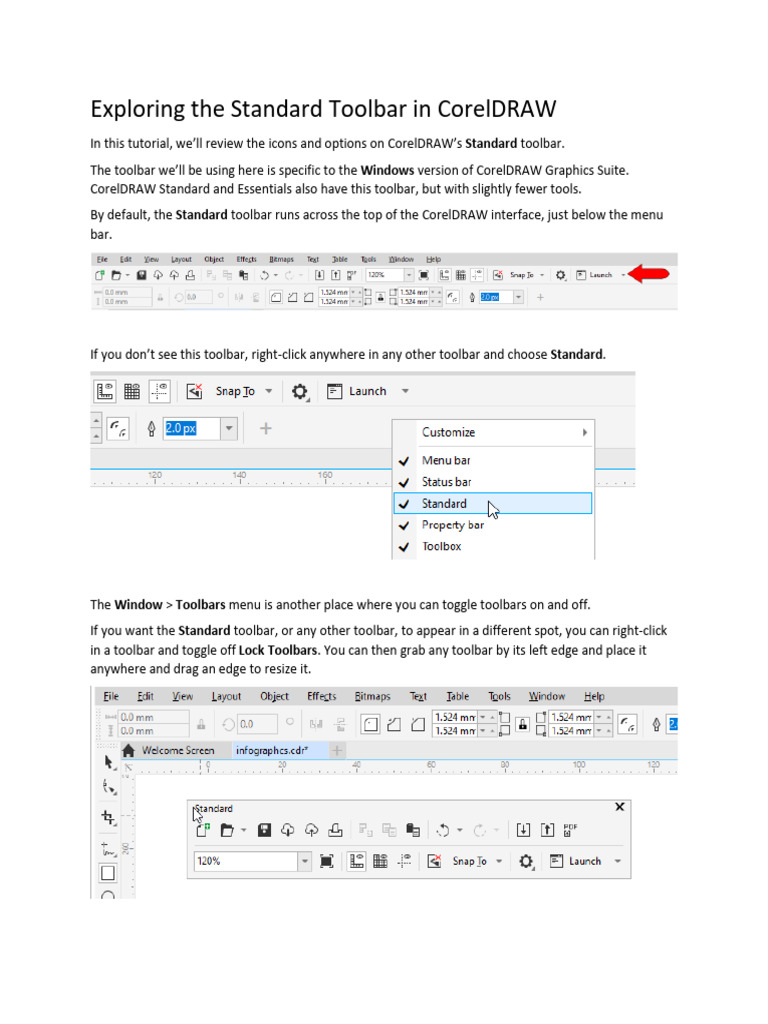
Task: Click Export icon in floating Standard toolbar
Action: pyautogui.click(x=547, y=830)
